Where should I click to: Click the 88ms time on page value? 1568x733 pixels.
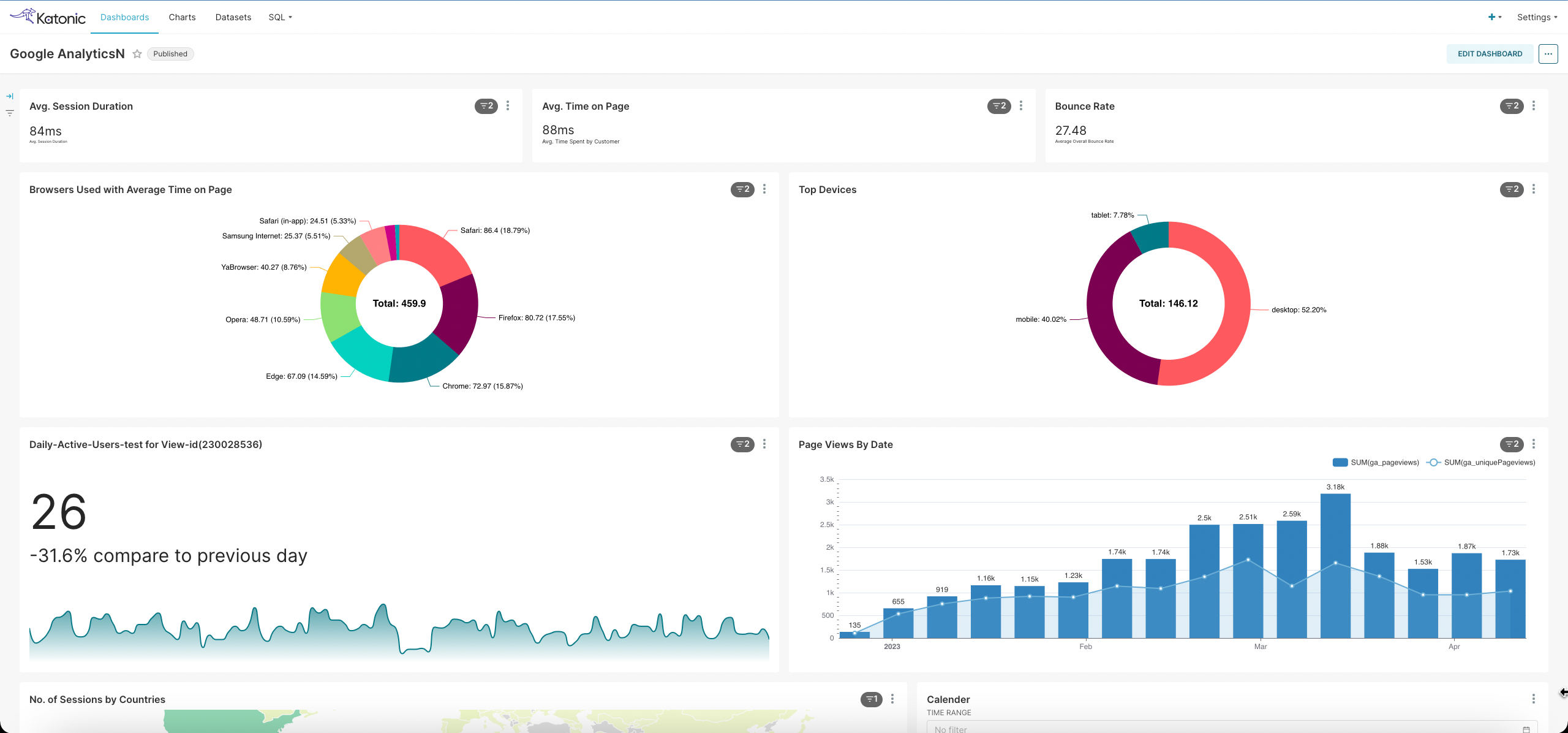click(x=558, y=130)
